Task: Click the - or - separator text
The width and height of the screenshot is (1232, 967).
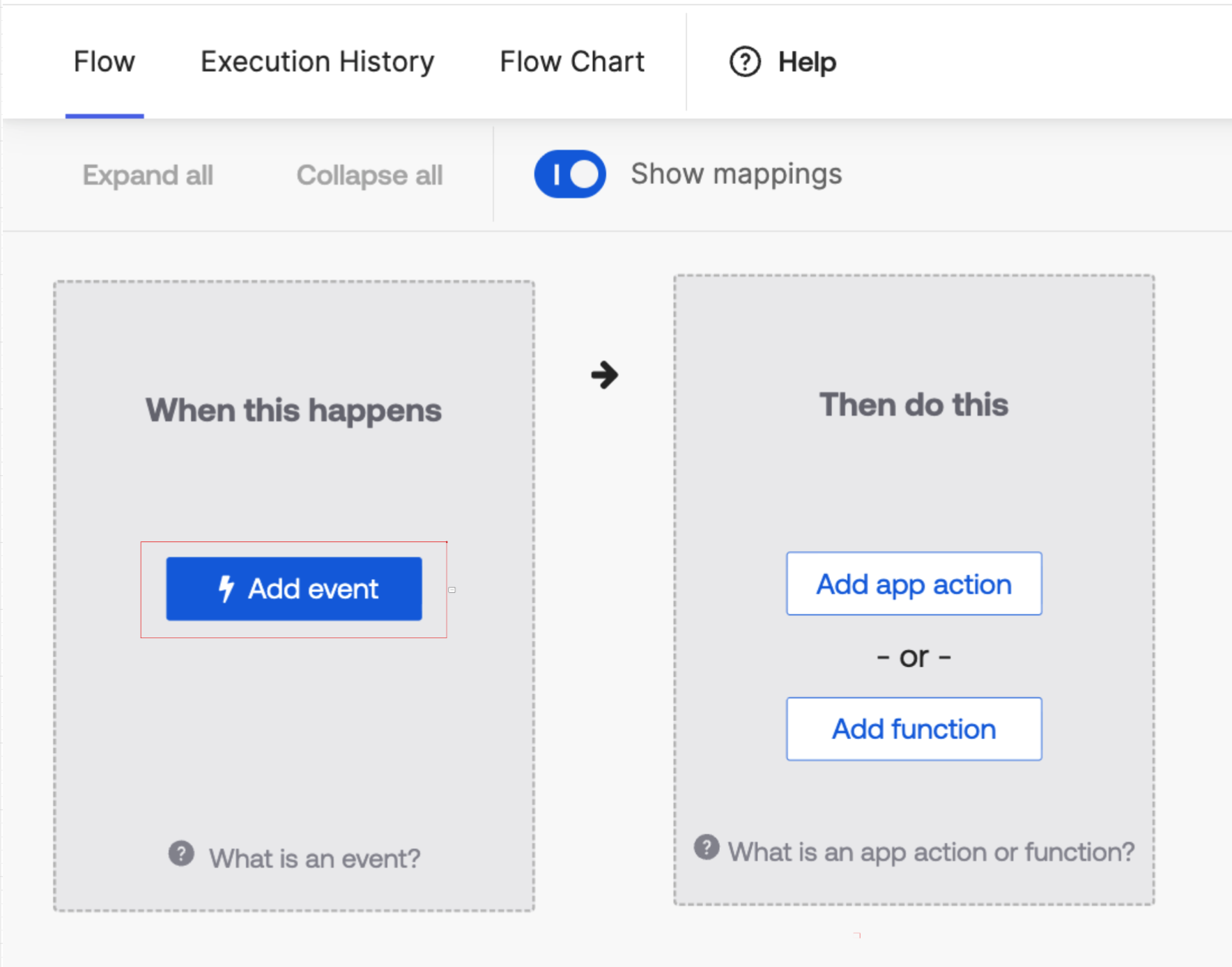Action: (x=914, y=657)
